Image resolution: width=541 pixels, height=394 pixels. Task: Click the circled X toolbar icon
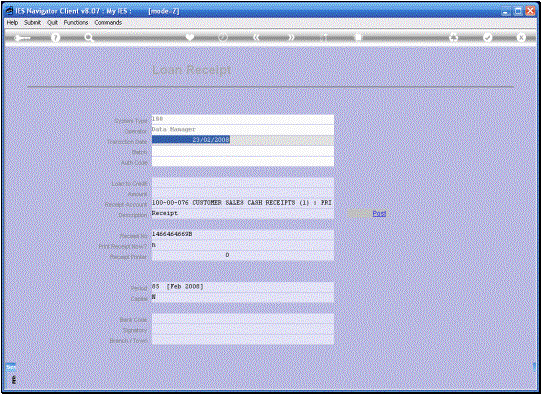click(521, 37)
